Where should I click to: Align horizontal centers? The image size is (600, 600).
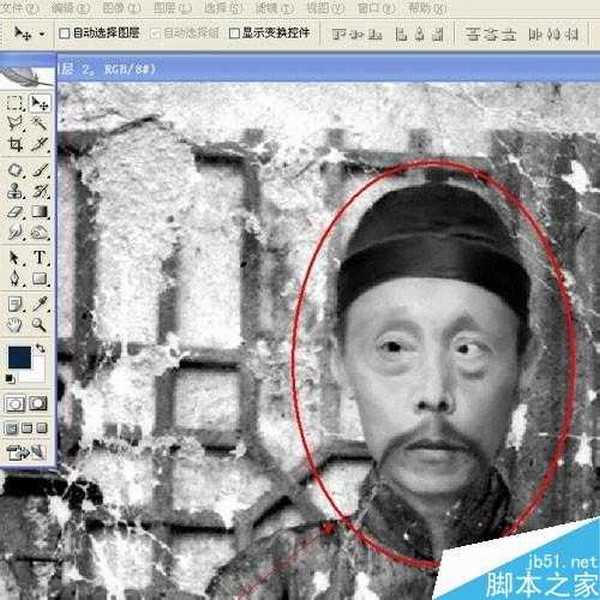pyautogui.click(x=420, y=34)
